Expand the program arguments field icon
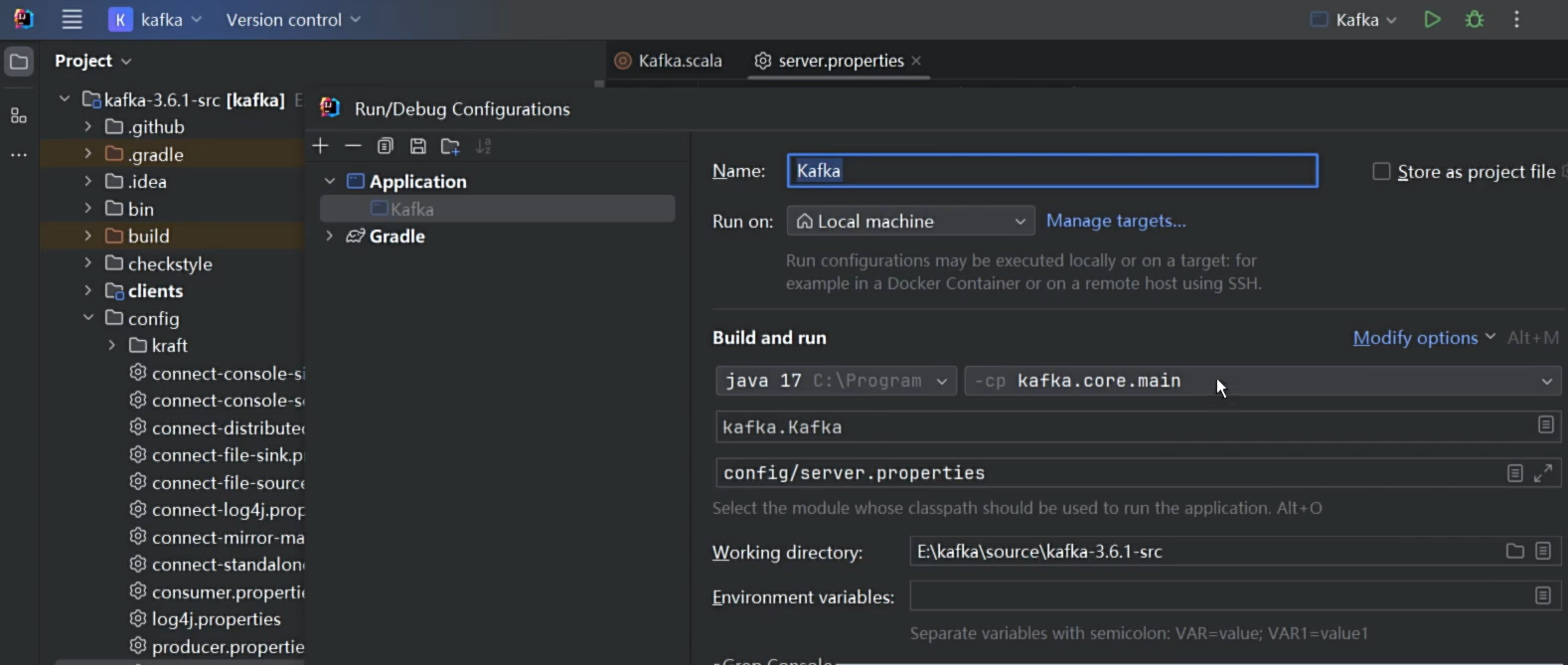Image resolution: width=1568 pixels, height=665 pixels. coord(1543,473)
